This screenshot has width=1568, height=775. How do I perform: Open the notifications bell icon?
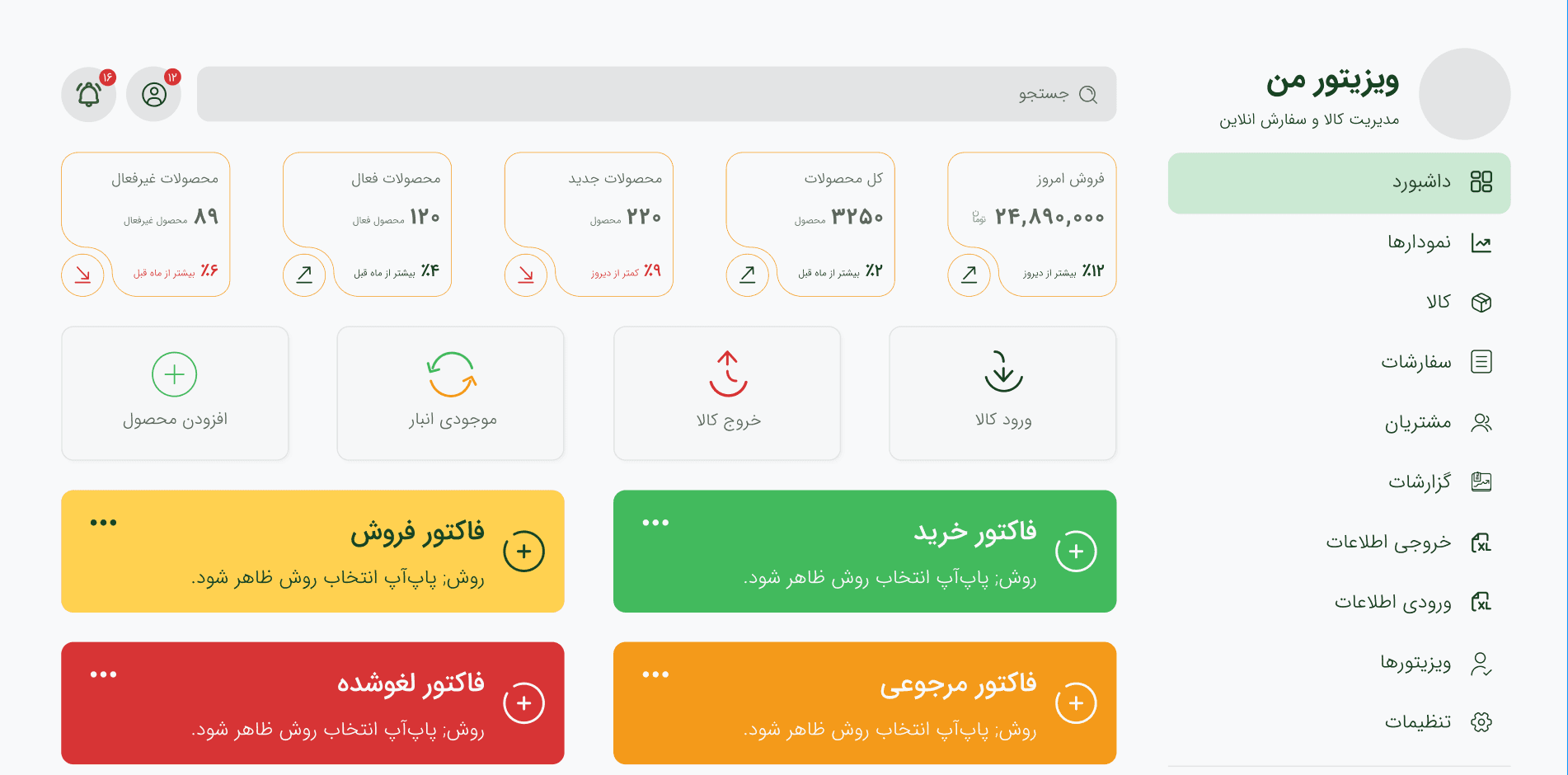click(x=89, y=95)
